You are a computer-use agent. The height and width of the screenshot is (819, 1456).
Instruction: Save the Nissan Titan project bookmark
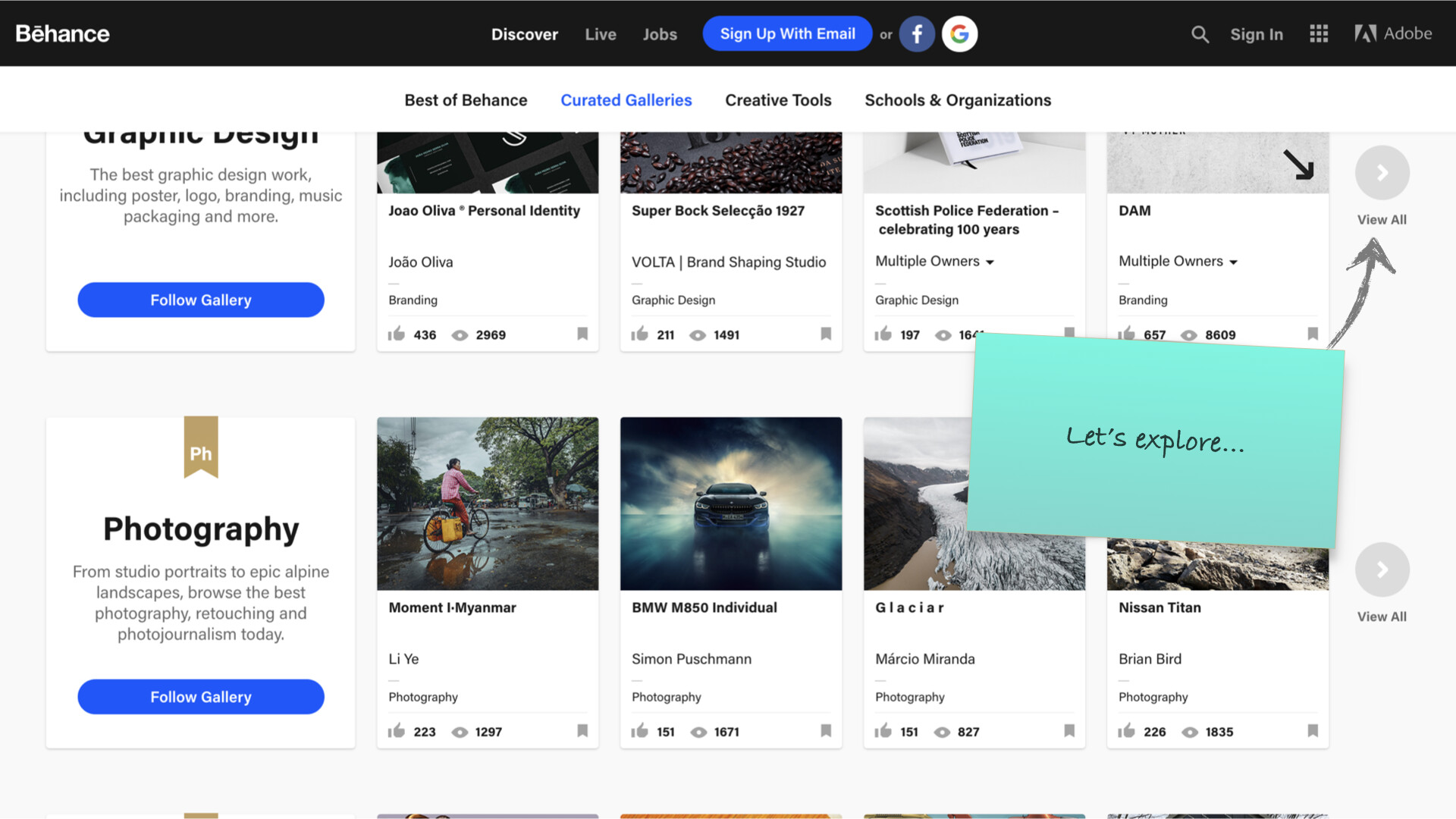1313,731
